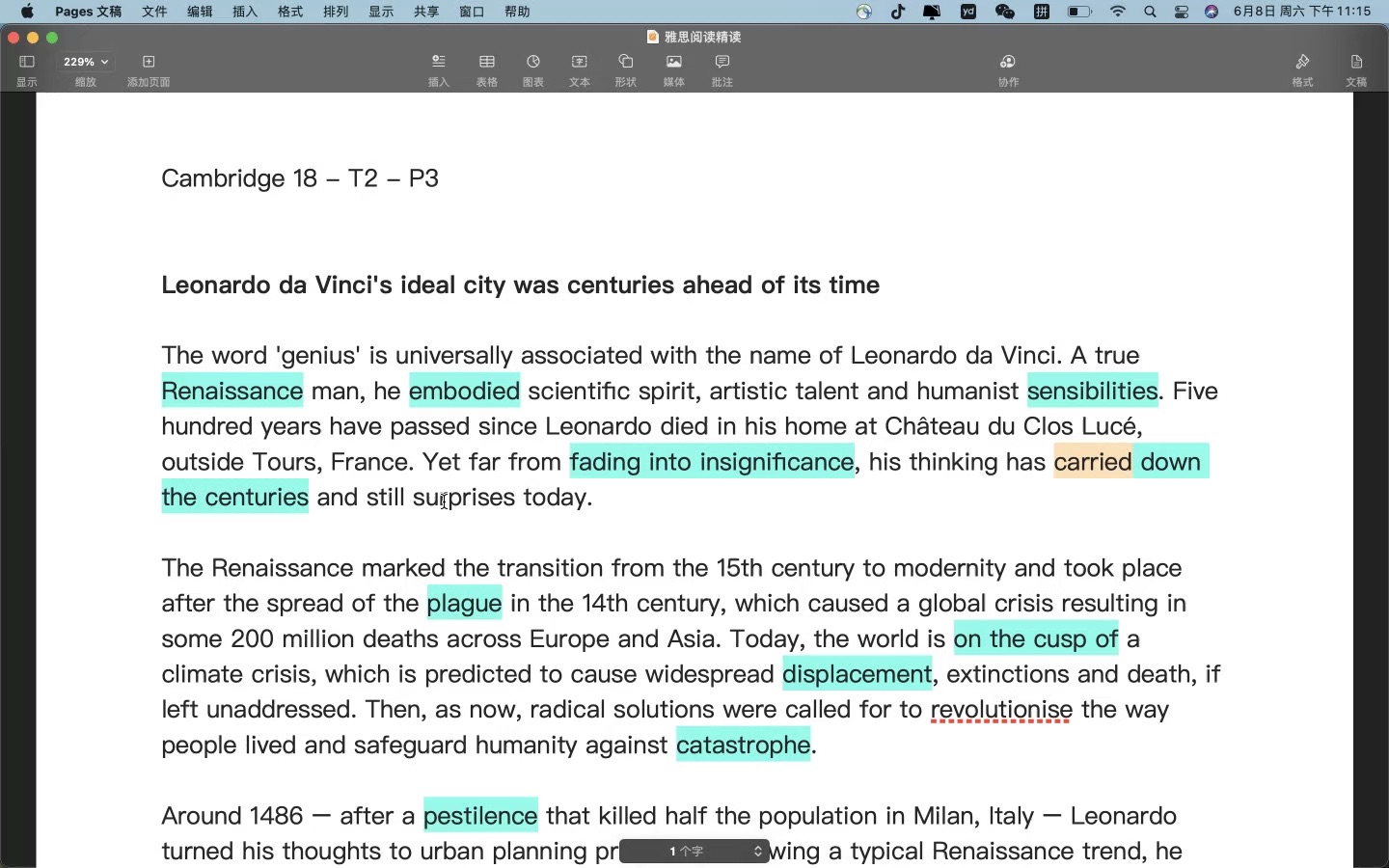The height and width of the screenshot is (868, 1389).
Task: Click the heading Cambridge 18 – T2 – P3
Action: [300, 178]
